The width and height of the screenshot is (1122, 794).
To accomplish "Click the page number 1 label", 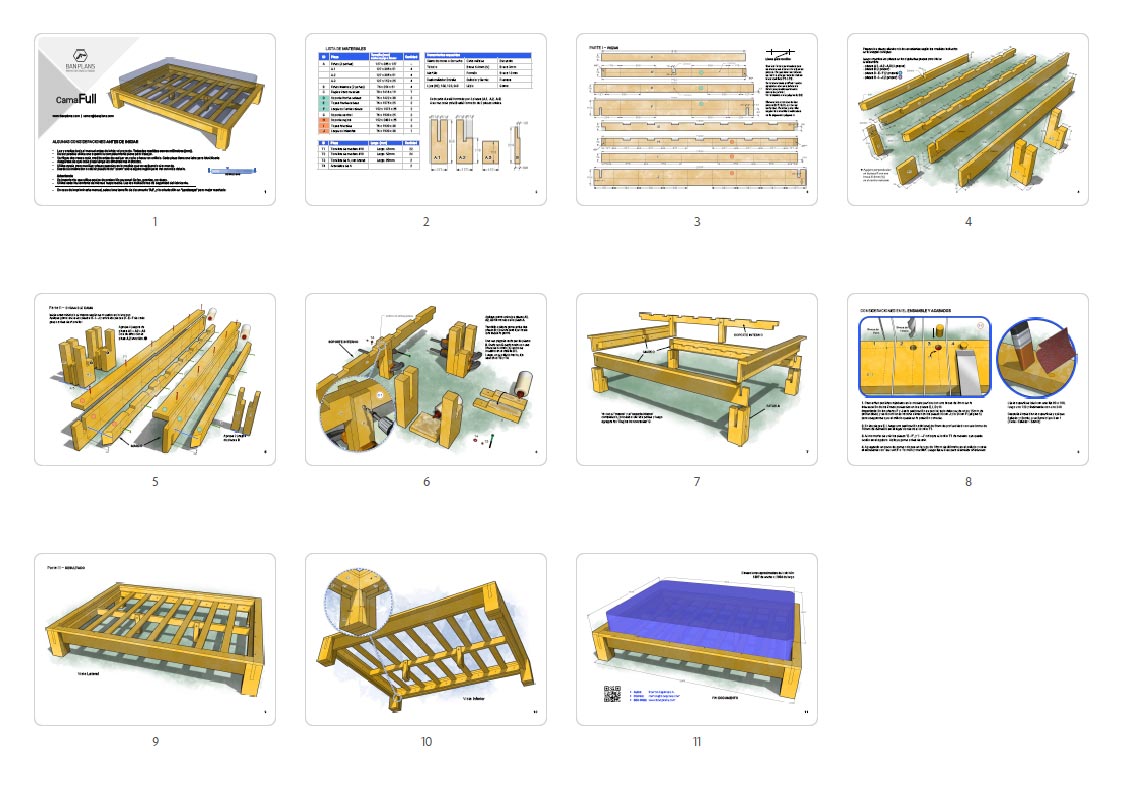I will (x=155, y=222).
